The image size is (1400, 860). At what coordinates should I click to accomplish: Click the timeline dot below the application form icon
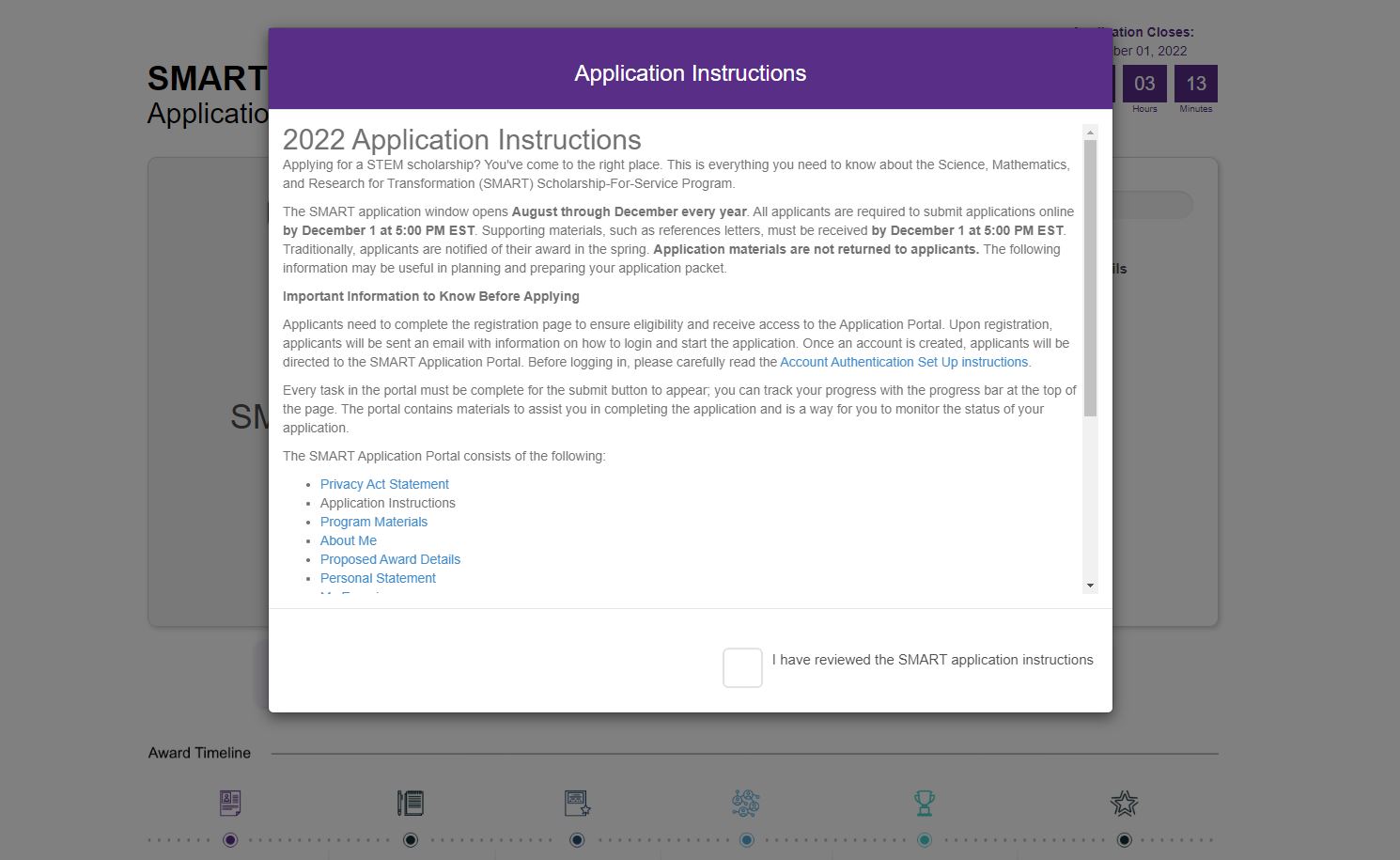(230, 840)
